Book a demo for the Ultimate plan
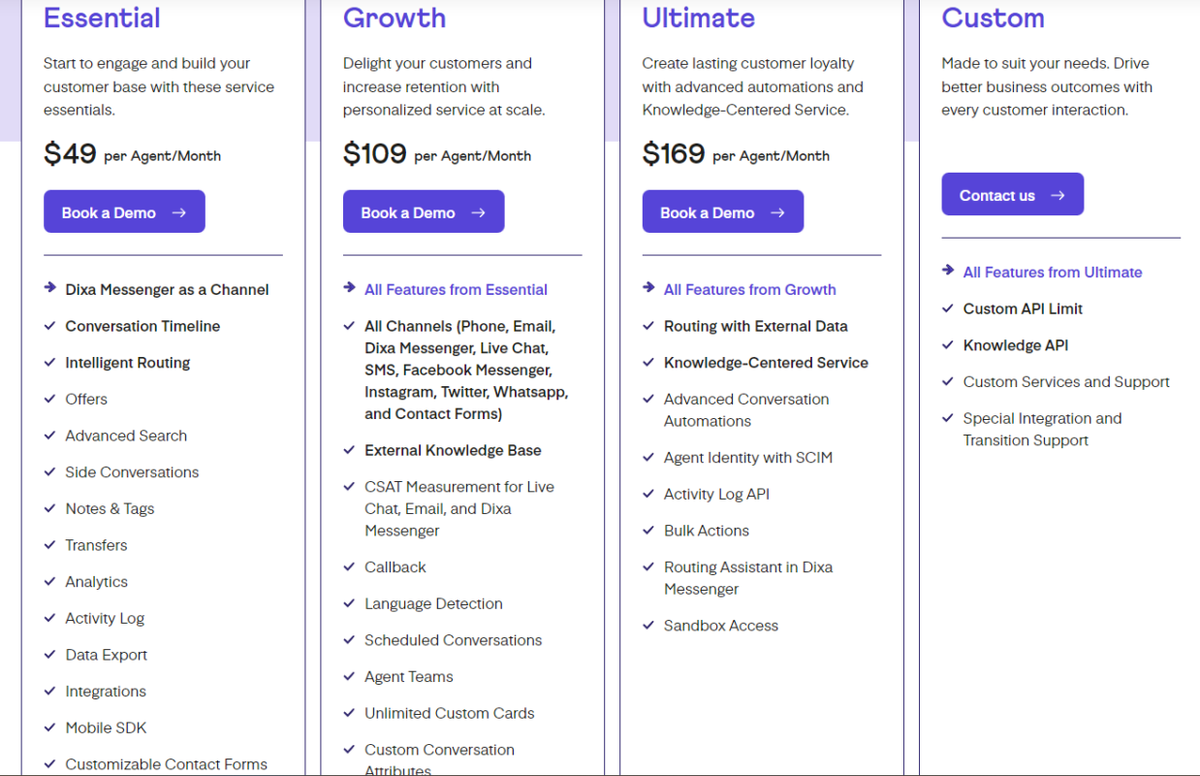The image size is (1200, 776). tap(722, 212)
